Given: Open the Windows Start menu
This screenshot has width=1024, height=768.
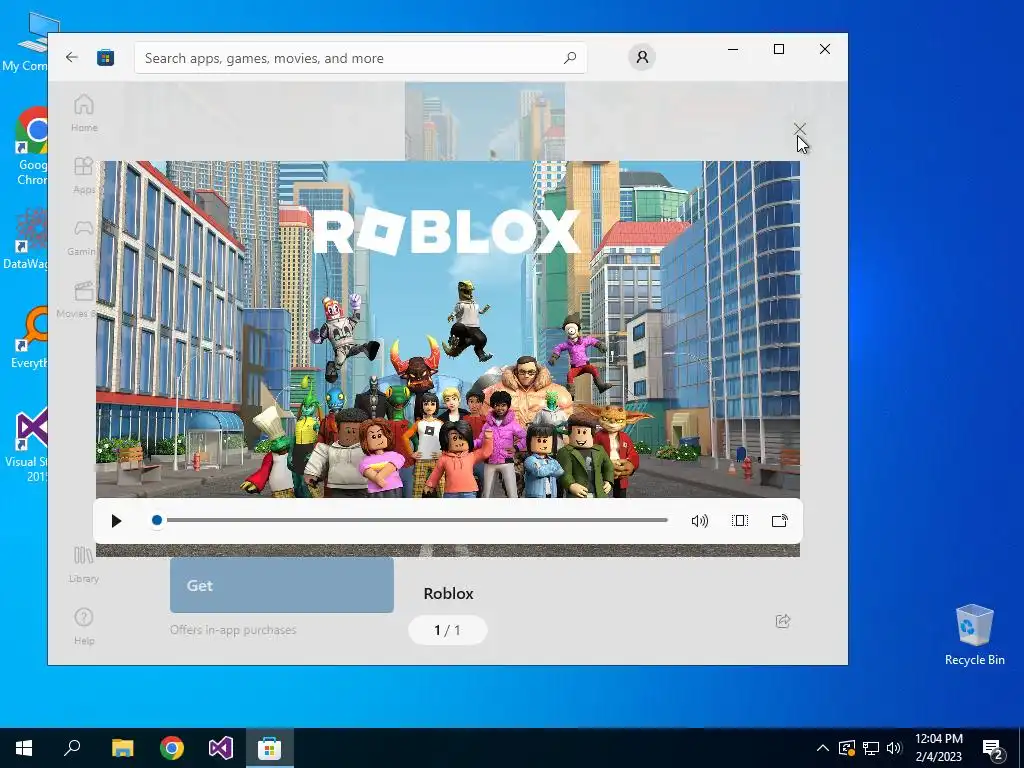Looking at the screenshot, I should [24, 748].
